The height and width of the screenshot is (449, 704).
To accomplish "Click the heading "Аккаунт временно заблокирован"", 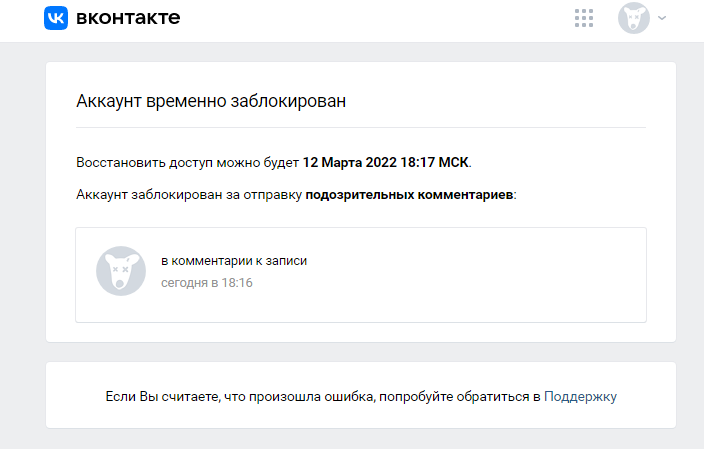I will pyautogui.click(x=211, y=101).
